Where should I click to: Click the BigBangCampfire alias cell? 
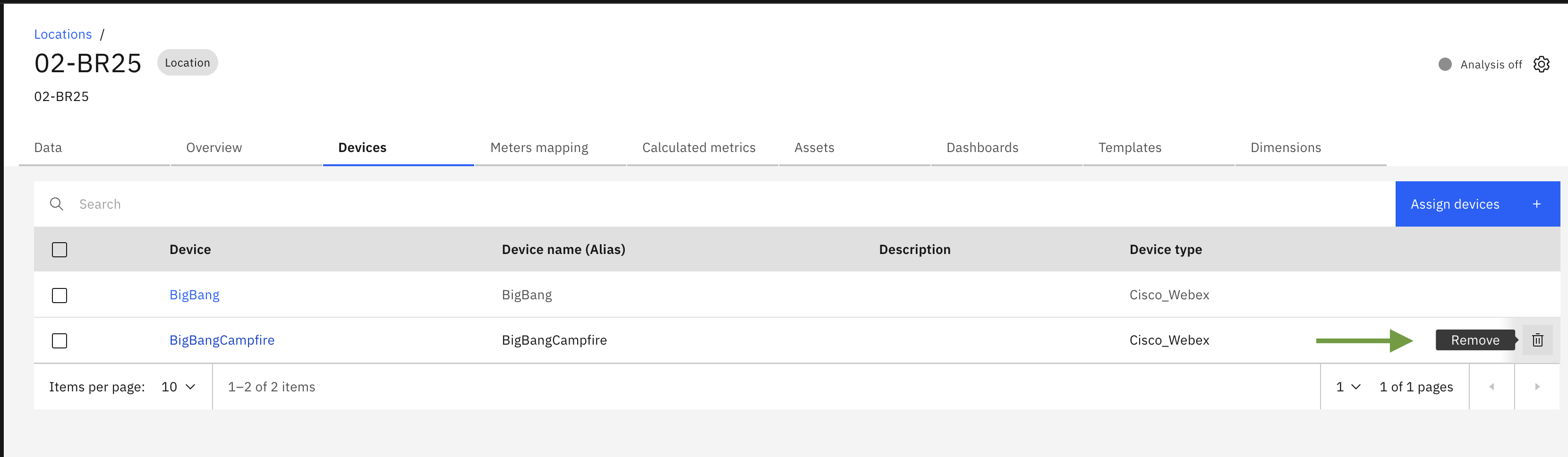(554, 340)
